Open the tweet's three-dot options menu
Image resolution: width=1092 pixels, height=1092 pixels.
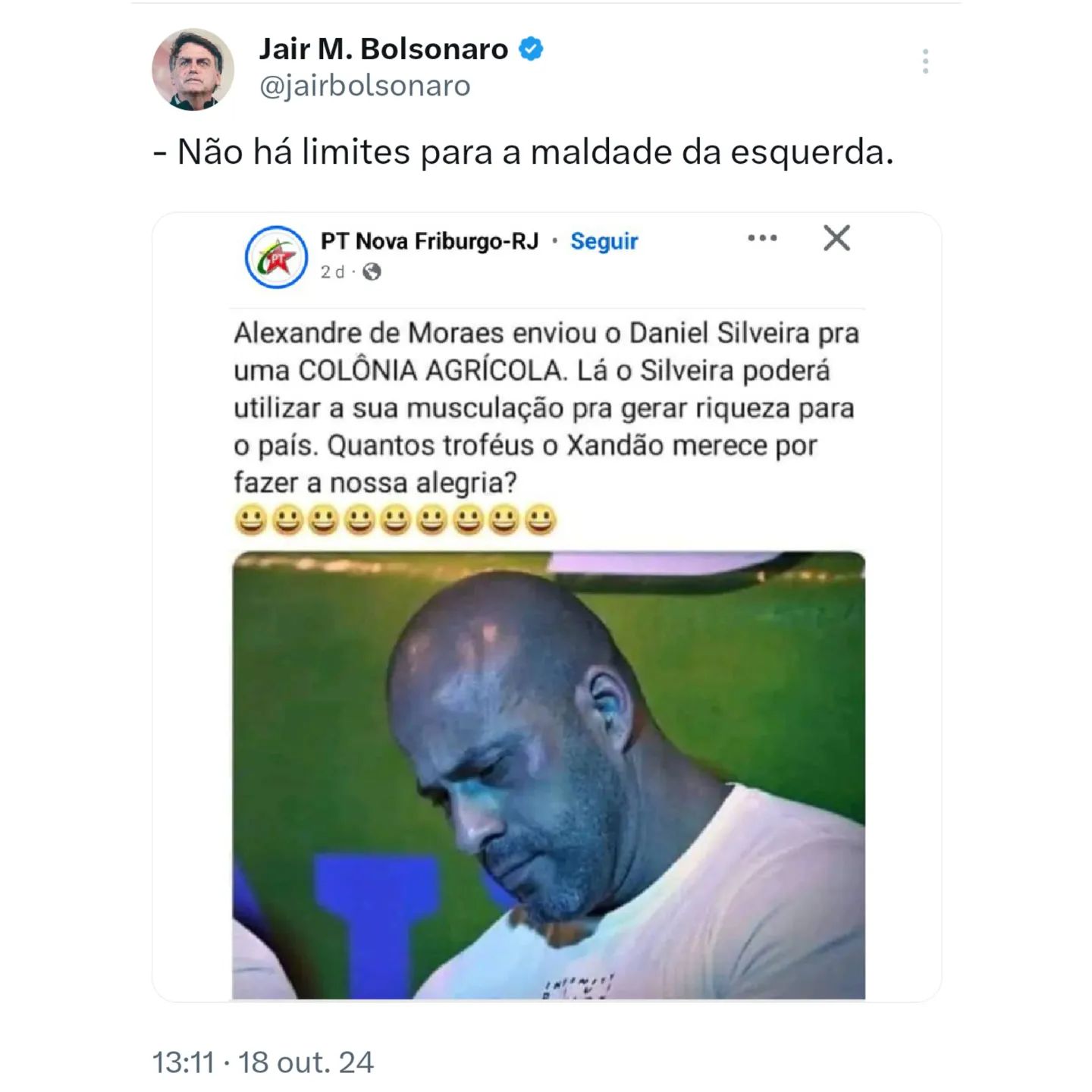[x=925, y=61]
